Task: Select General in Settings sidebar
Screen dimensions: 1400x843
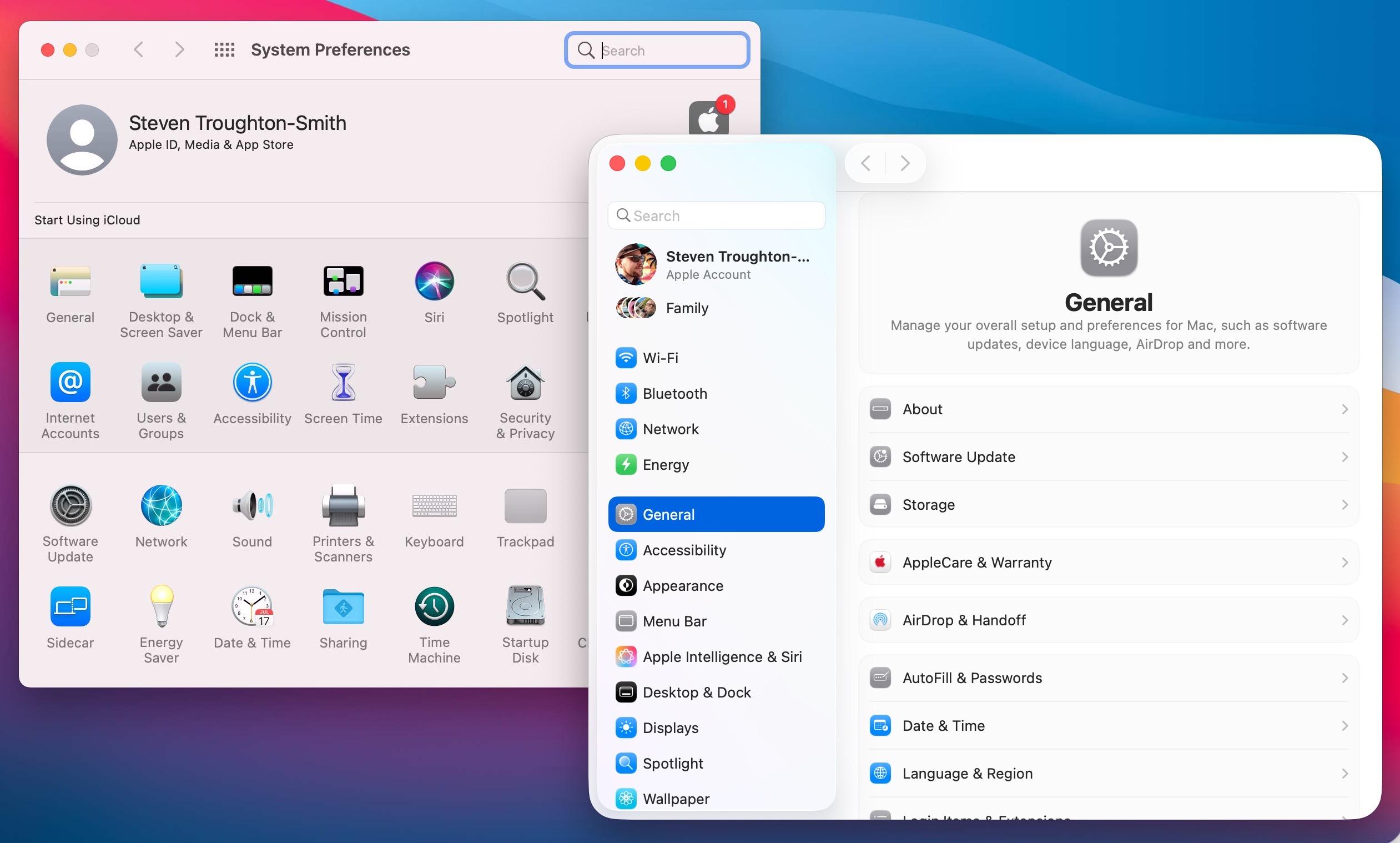Action: [716, 514]
